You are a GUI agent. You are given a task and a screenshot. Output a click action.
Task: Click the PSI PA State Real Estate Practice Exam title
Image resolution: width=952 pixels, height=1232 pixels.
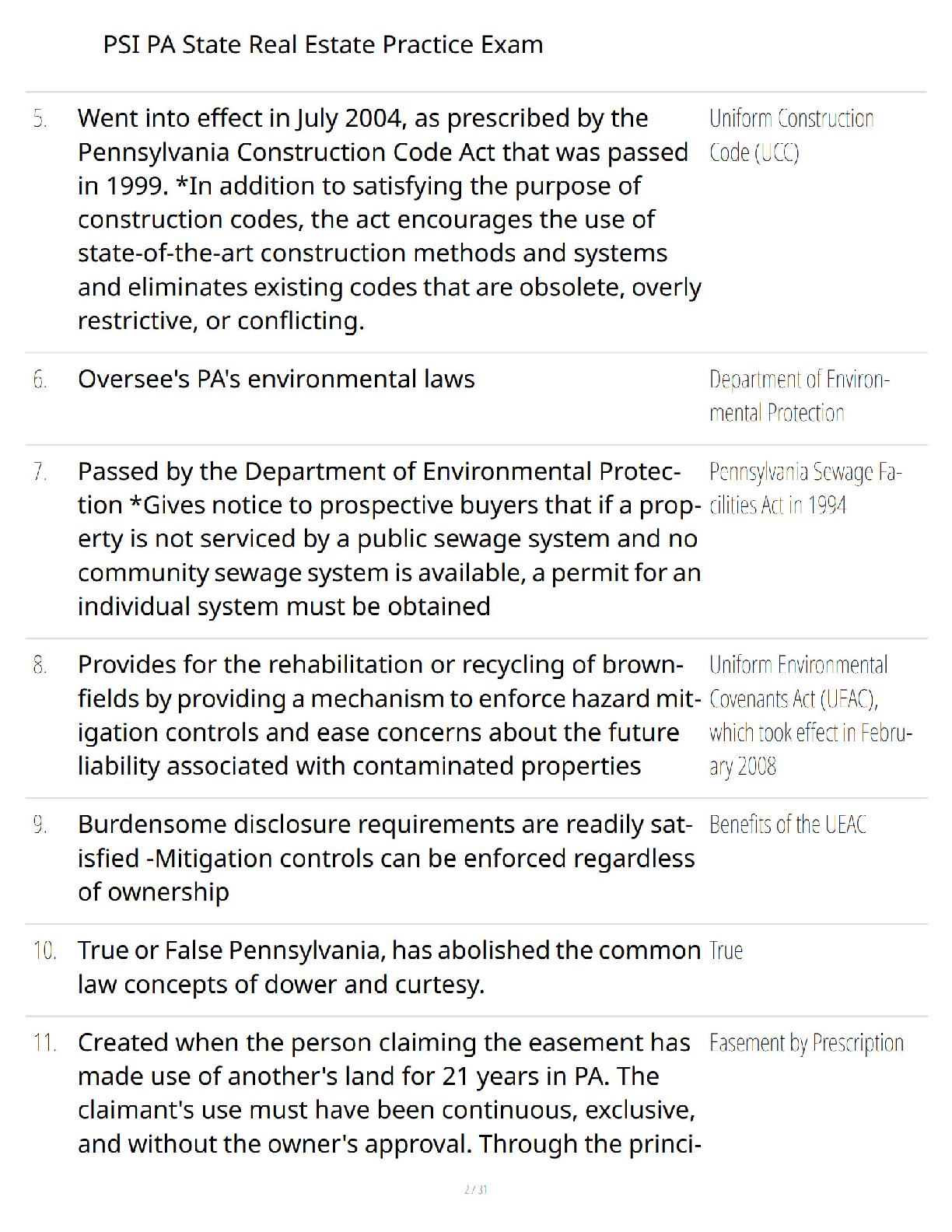click(323, 44)
